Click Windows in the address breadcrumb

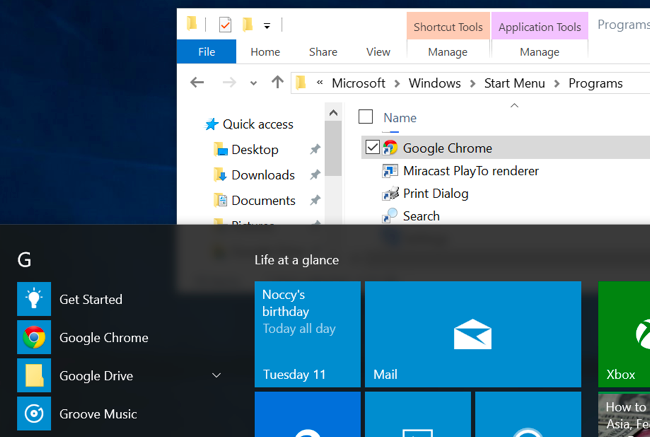pos(434,83)
